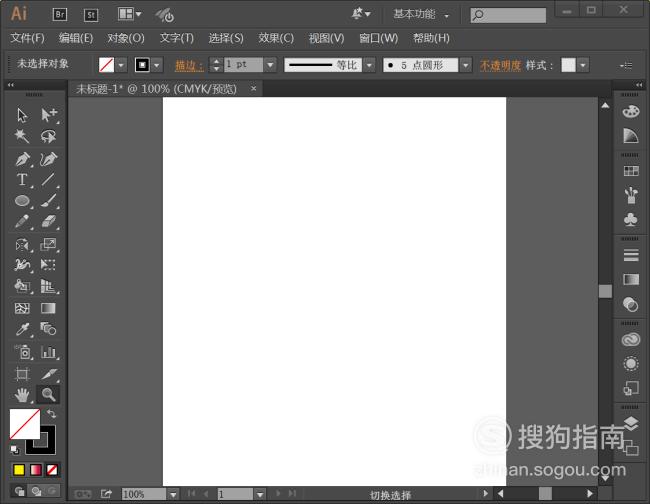Click the 描边 stroke link
Viewport: 650px width, 504px height.
[x=189, y=65]
